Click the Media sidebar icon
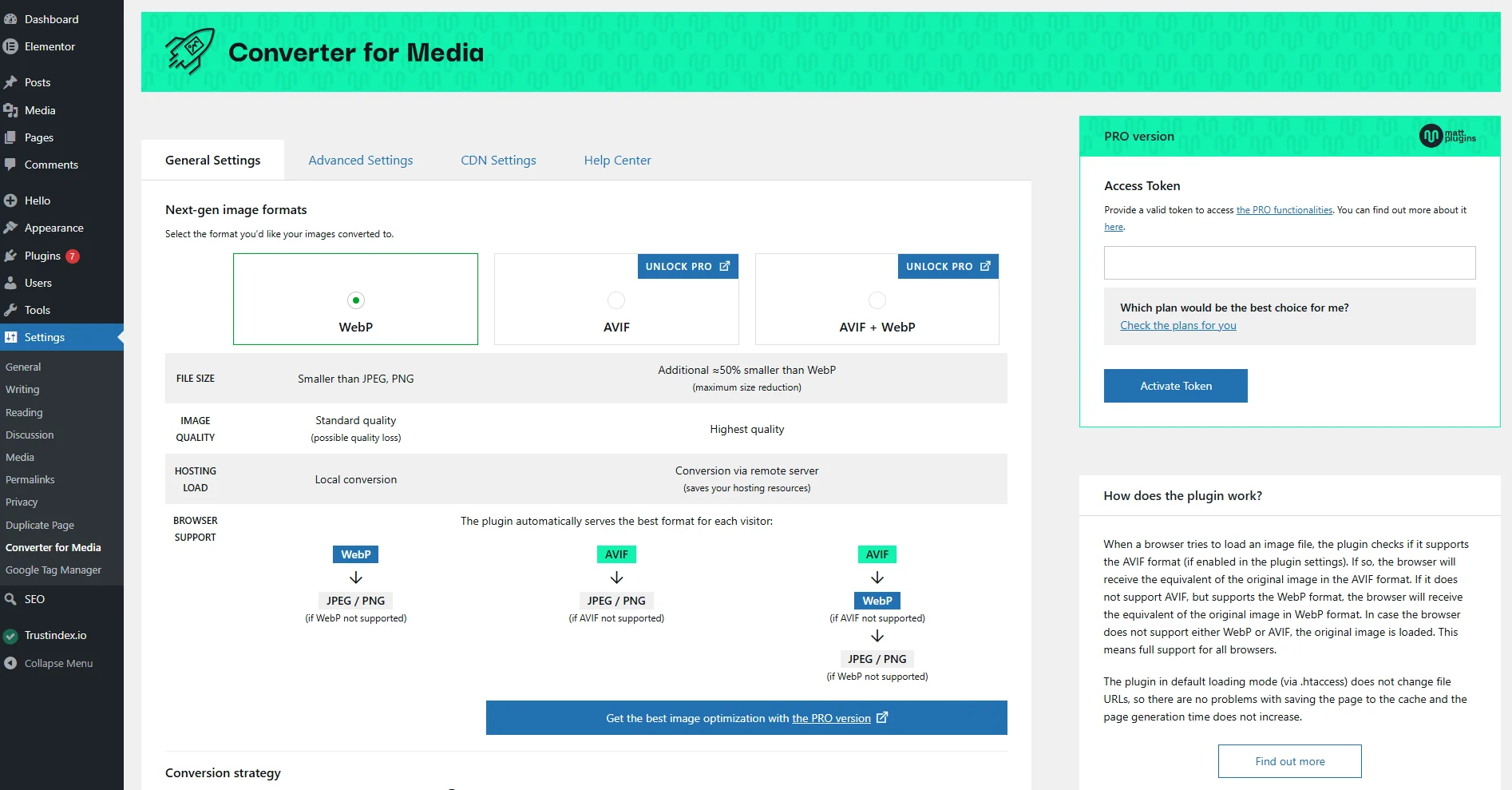 tap(10, 110)
